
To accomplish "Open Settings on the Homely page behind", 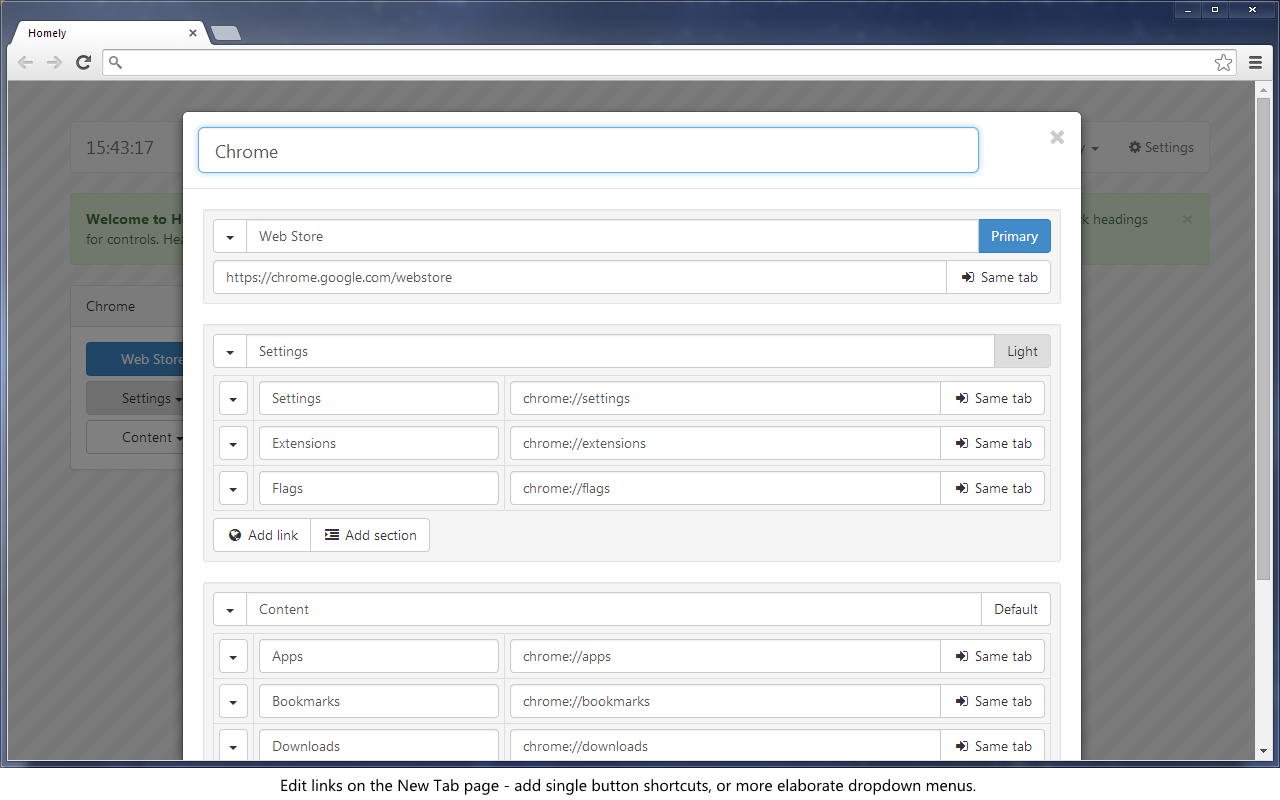I will coord(1161,147).
